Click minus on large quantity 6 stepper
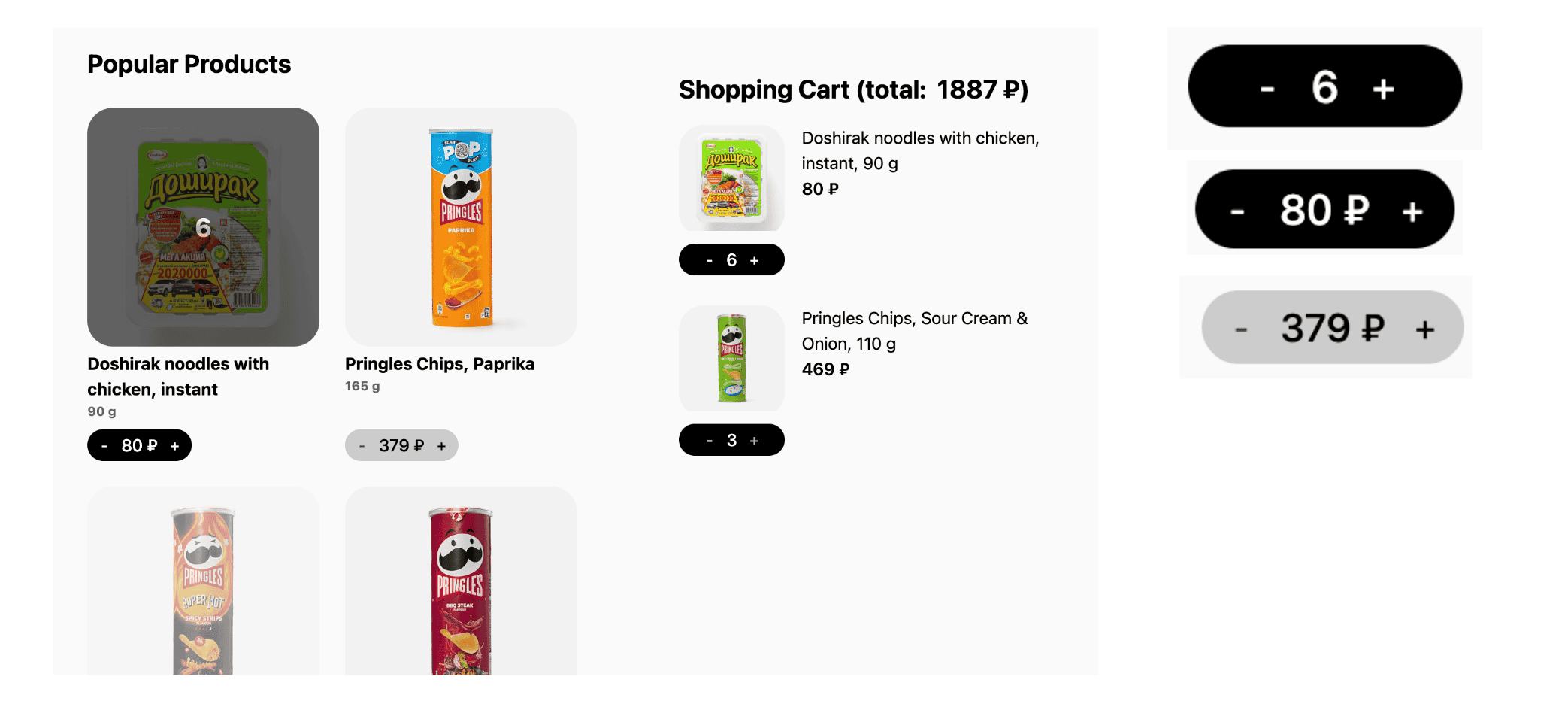Screen dimensions: 1568x707 coord(1267,89)
